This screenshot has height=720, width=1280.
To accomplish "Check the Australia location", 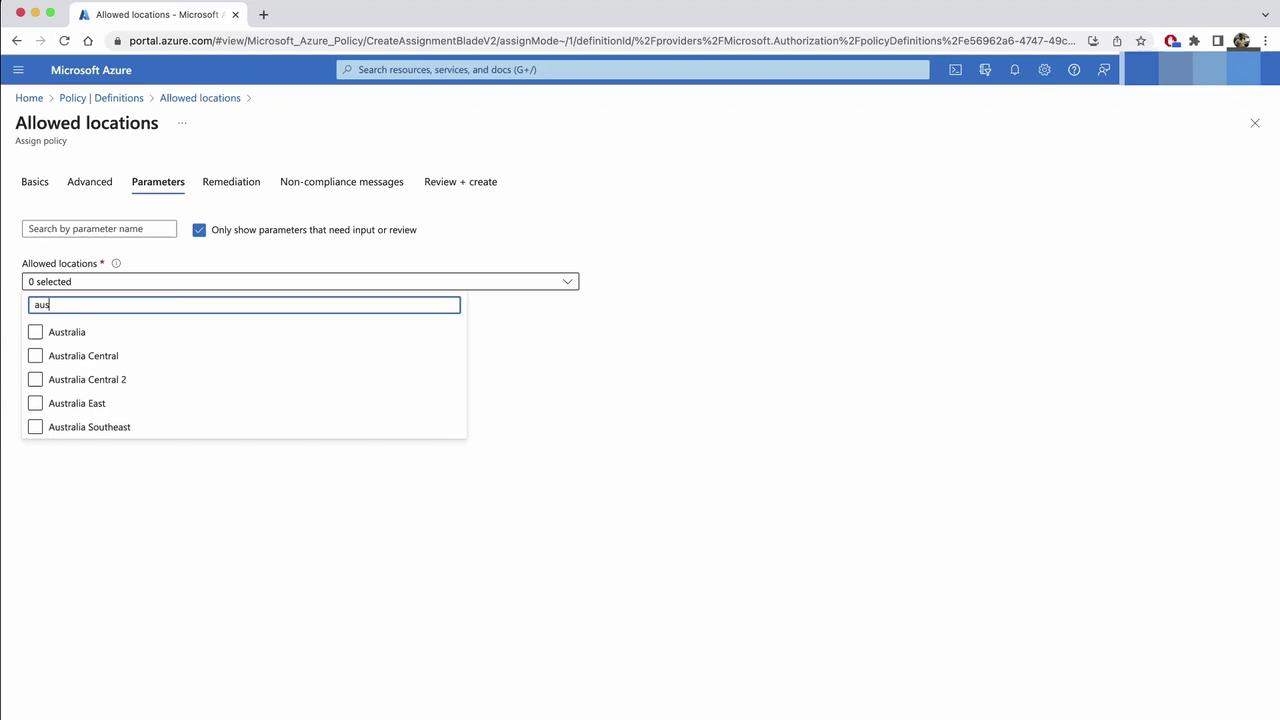I will [36, 332].
